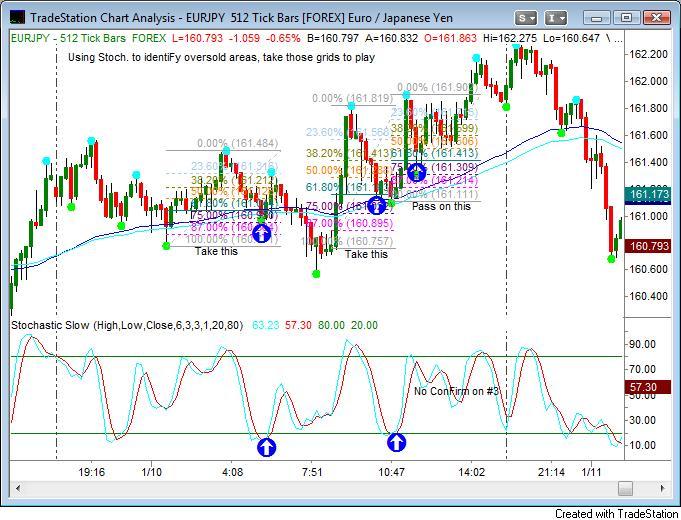The width and height of the screenshot is (681, 520).
Task: Click the 19:16 time axis label
Action: (x=92, y=472)
